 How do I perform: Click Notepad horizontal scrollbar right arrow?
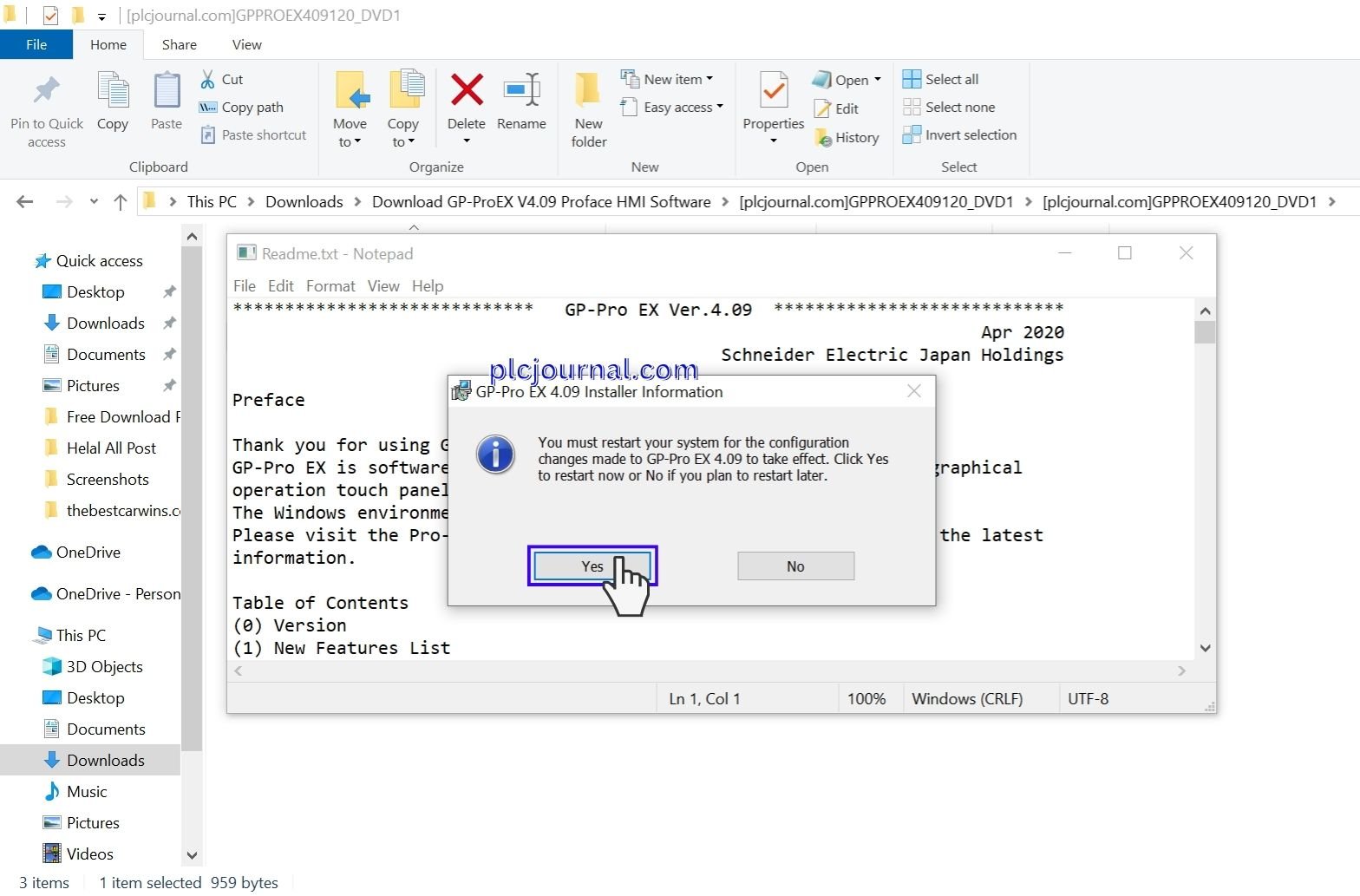click(x=1181, y=671)
